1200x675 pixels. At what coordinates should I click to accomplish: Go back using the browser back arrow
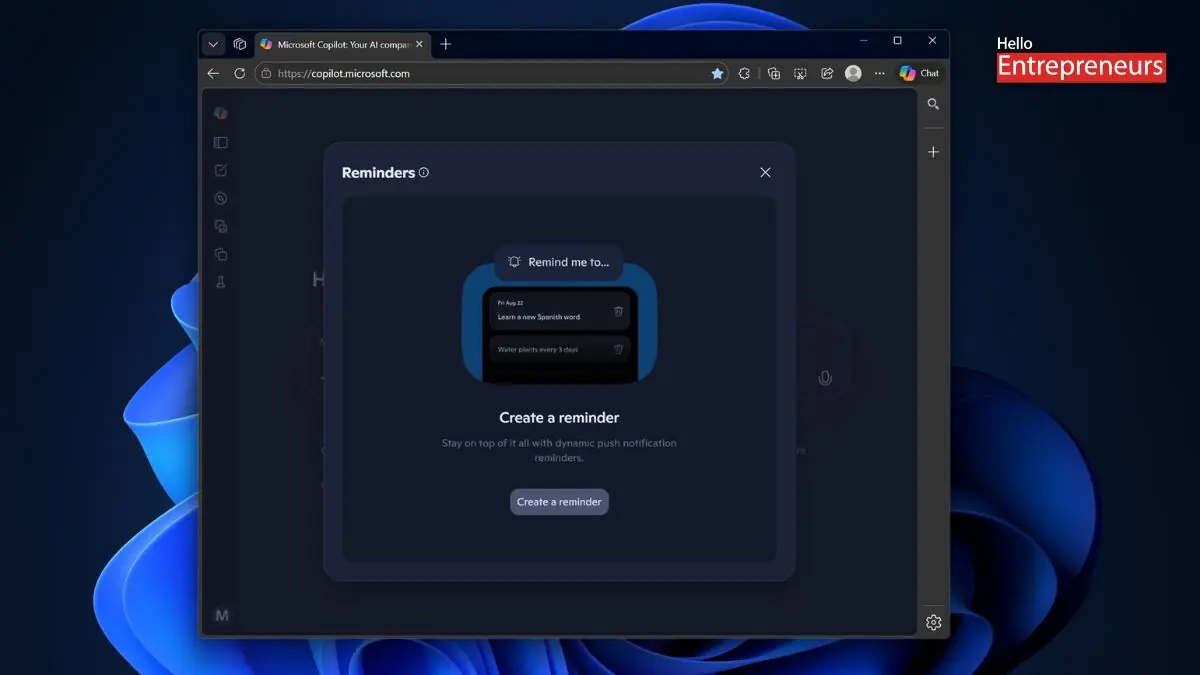coord(213,73)
